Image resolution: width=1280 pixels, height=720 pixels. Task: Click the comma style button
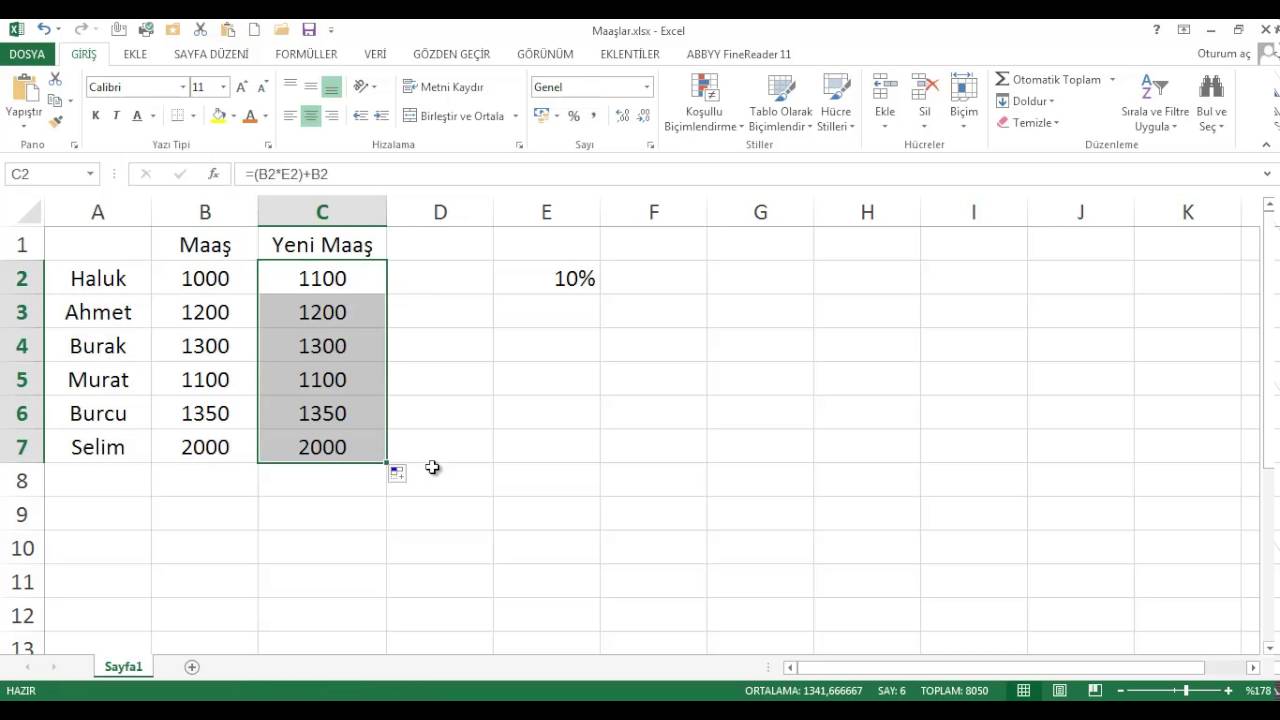coord(594,116)
